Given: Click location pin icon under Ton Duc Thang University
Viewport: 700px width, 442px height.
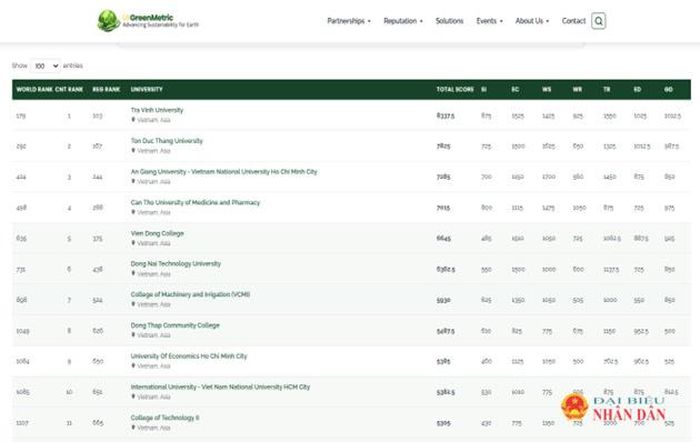Looking at the screenshot, I should click(x=133, y=150).
